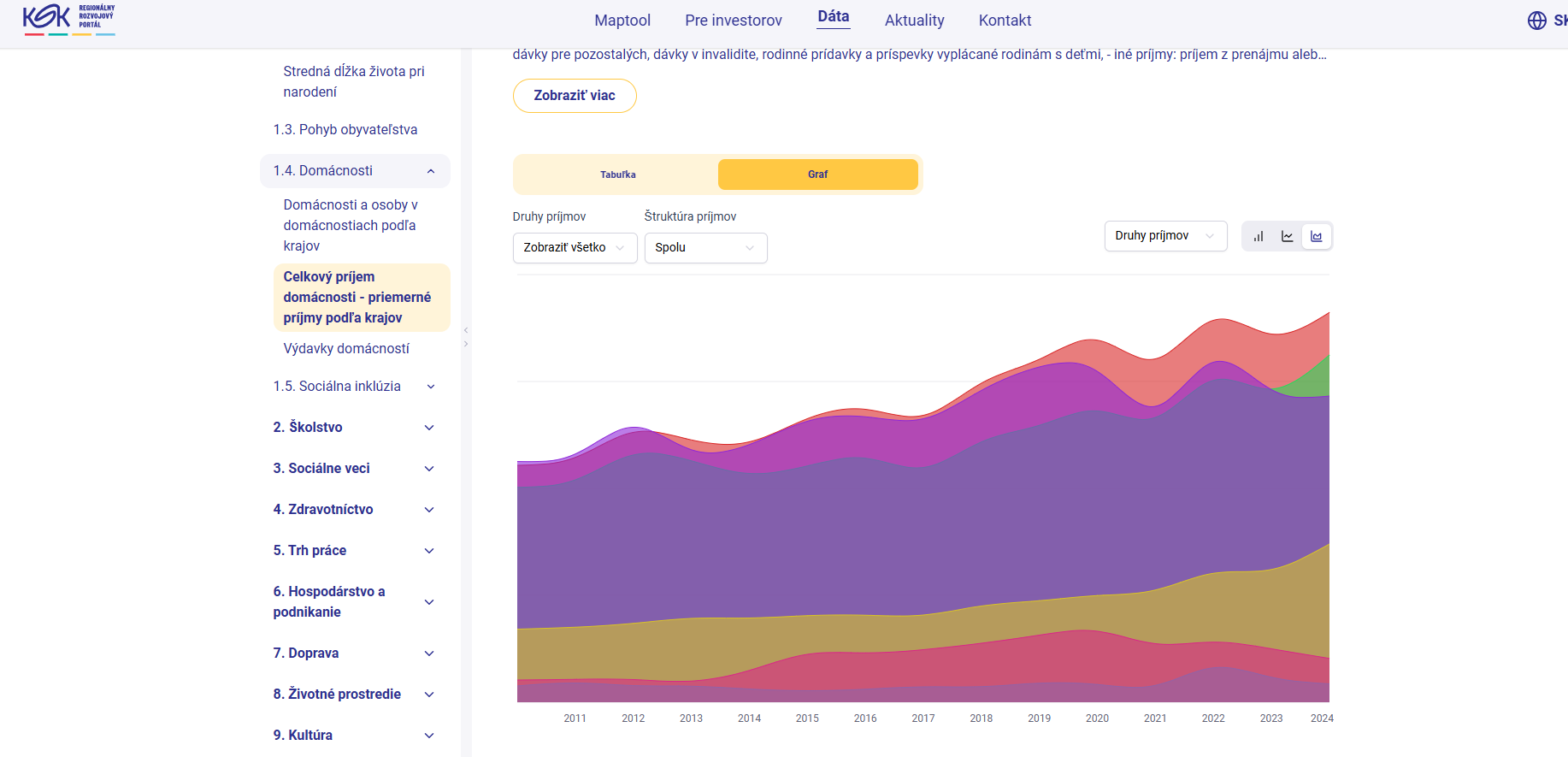Screen dimensions: 1568x757
Task: Switch chart to line chart view
Action: [x=1288, y=236]
